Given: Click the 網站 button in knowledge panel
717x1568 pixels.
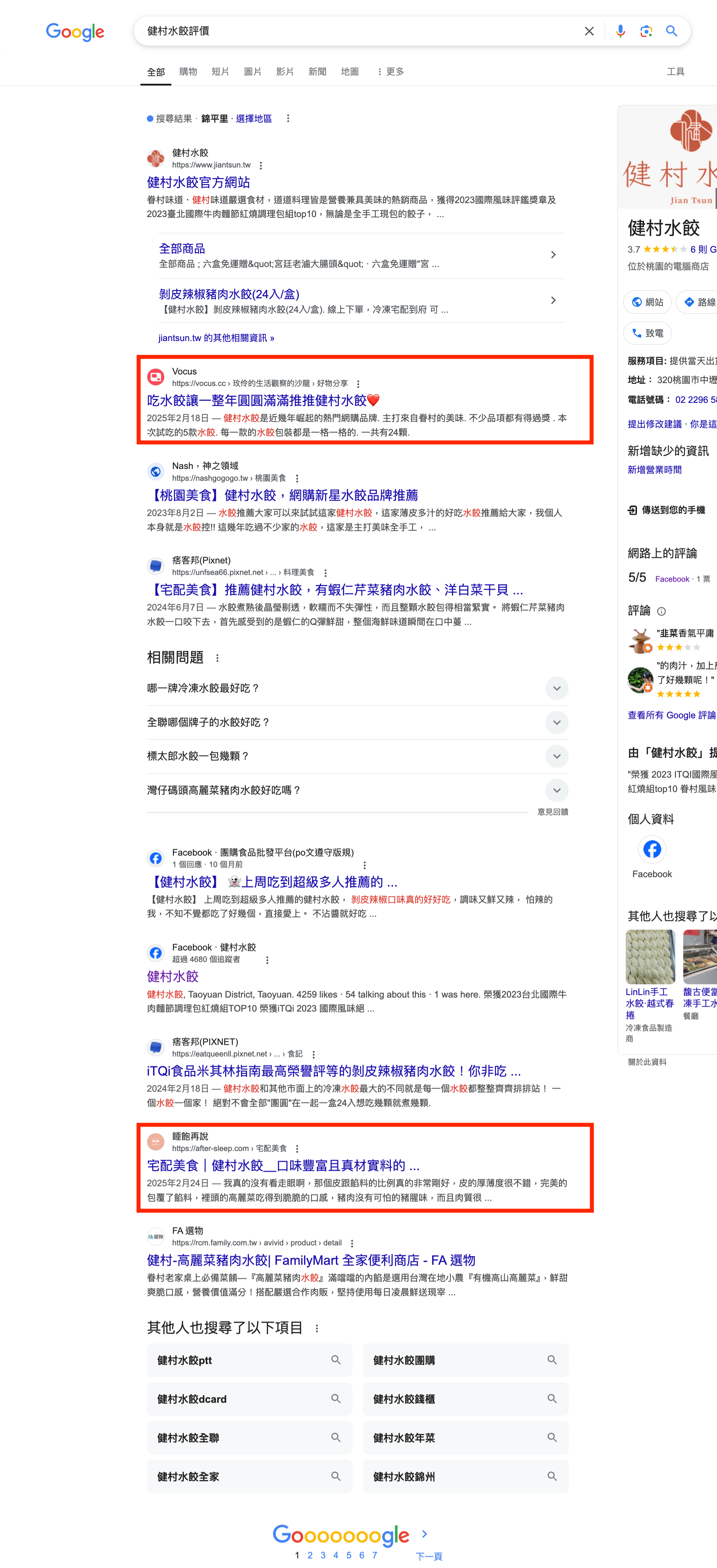Looking at the screenshot, I should 647,302.
